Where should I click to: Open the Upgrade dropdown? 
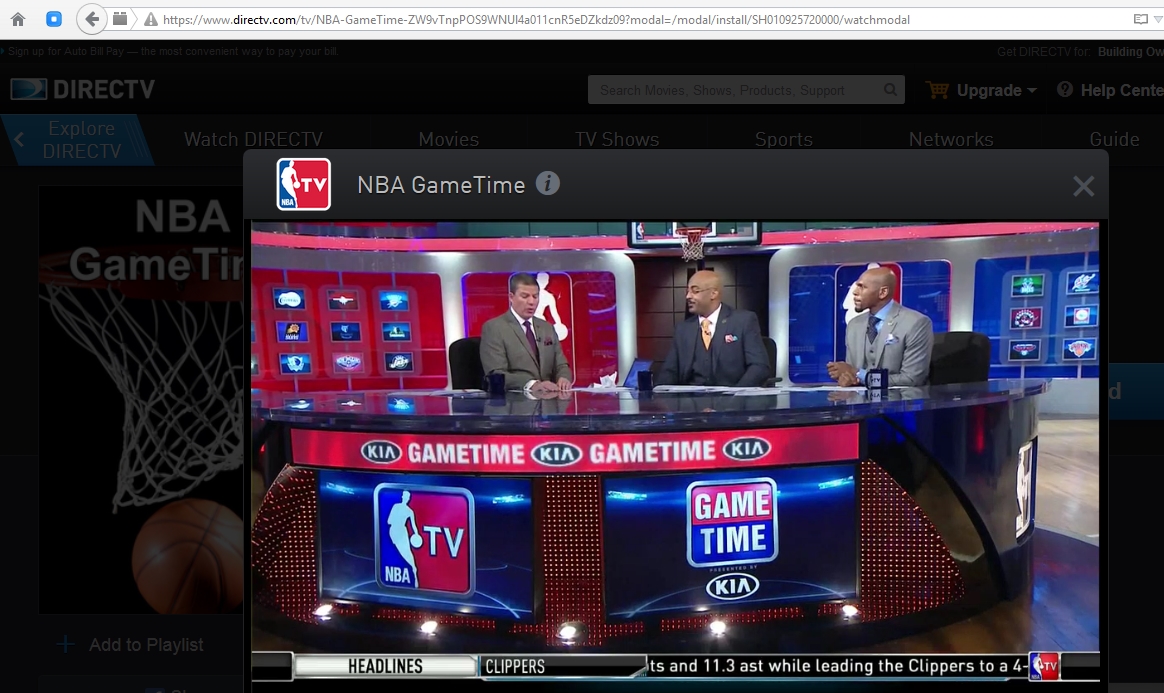pyautogui.click(x=995, y=91)
